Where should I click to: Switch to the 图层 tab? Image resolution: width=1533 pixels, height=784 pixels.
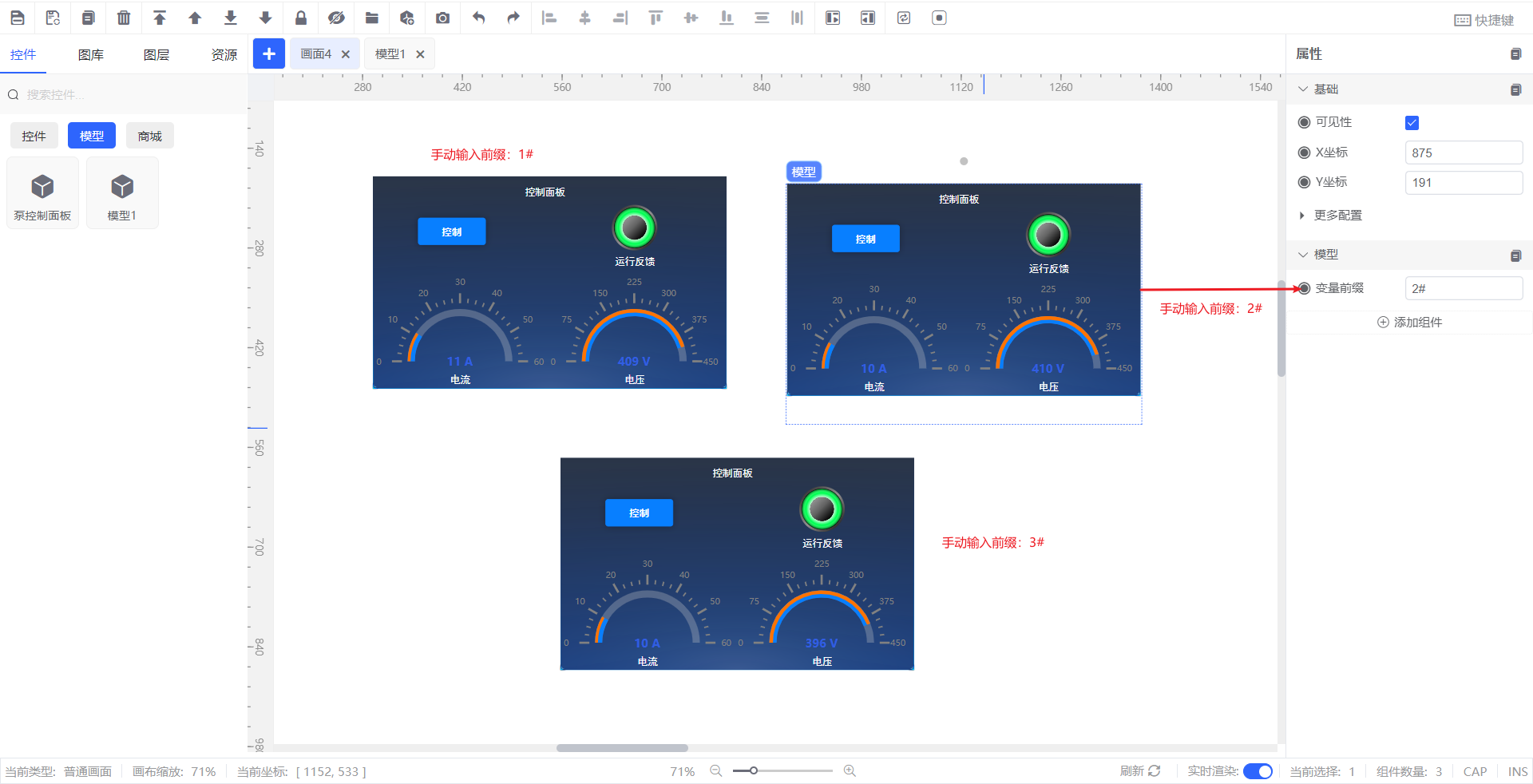coord(156,54)
